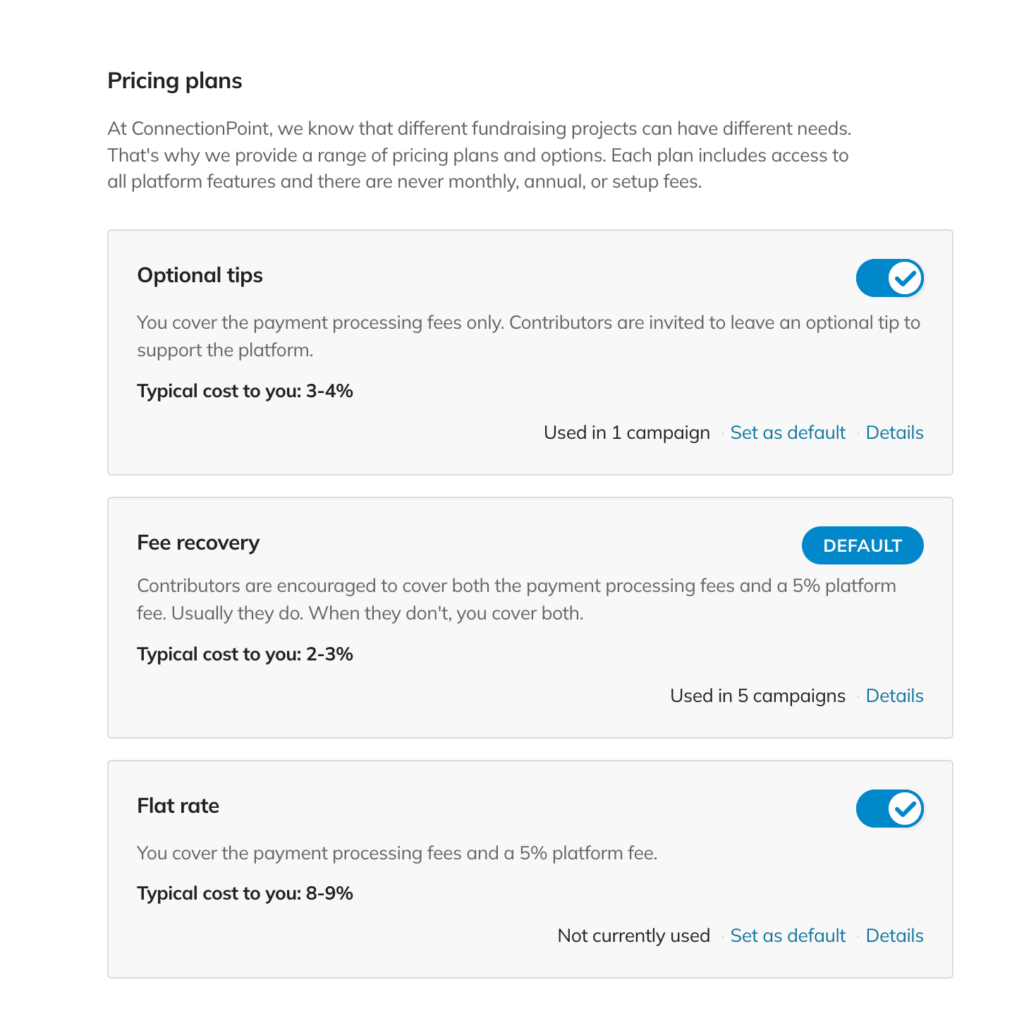Click 'Typical cost to you: 3-4%' text
The width and height of the screenshot is (1024, 1016).
[x=245, y=391]
